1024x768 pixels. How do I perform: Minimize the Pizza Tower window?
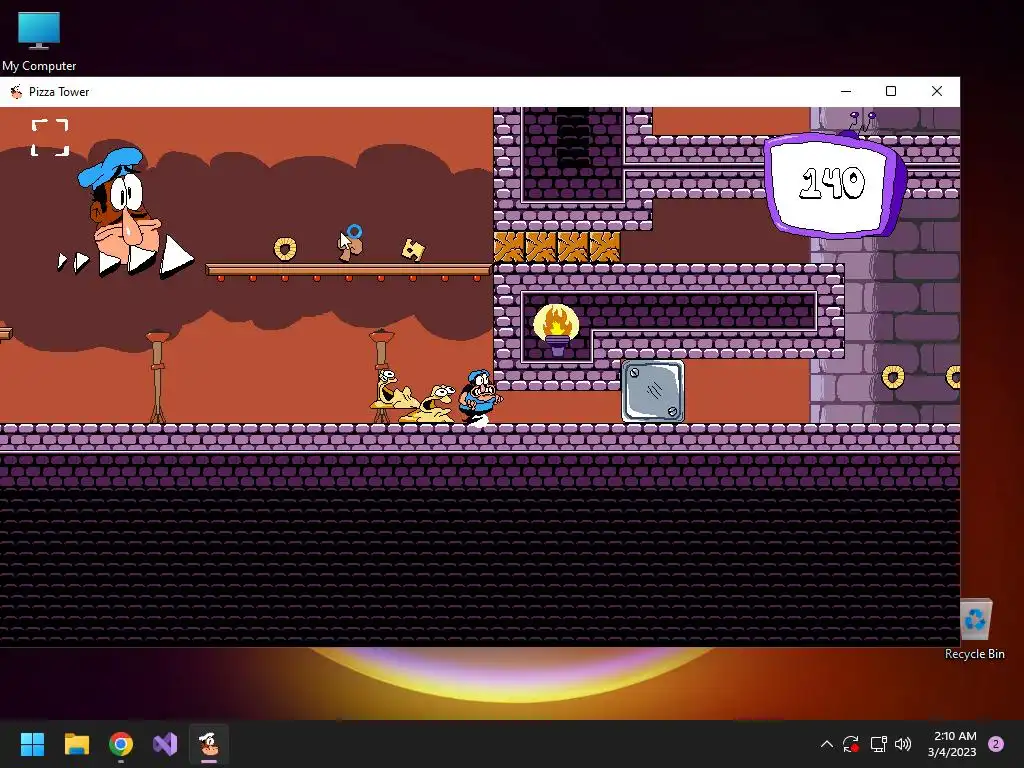[846, 91]
